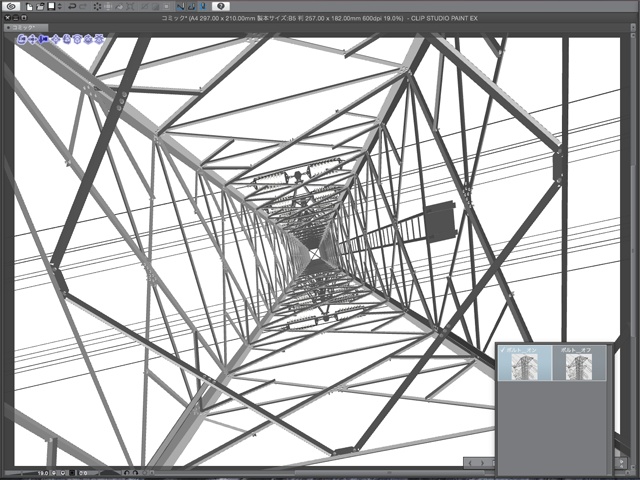Open file using folder icon

(40, 7)
